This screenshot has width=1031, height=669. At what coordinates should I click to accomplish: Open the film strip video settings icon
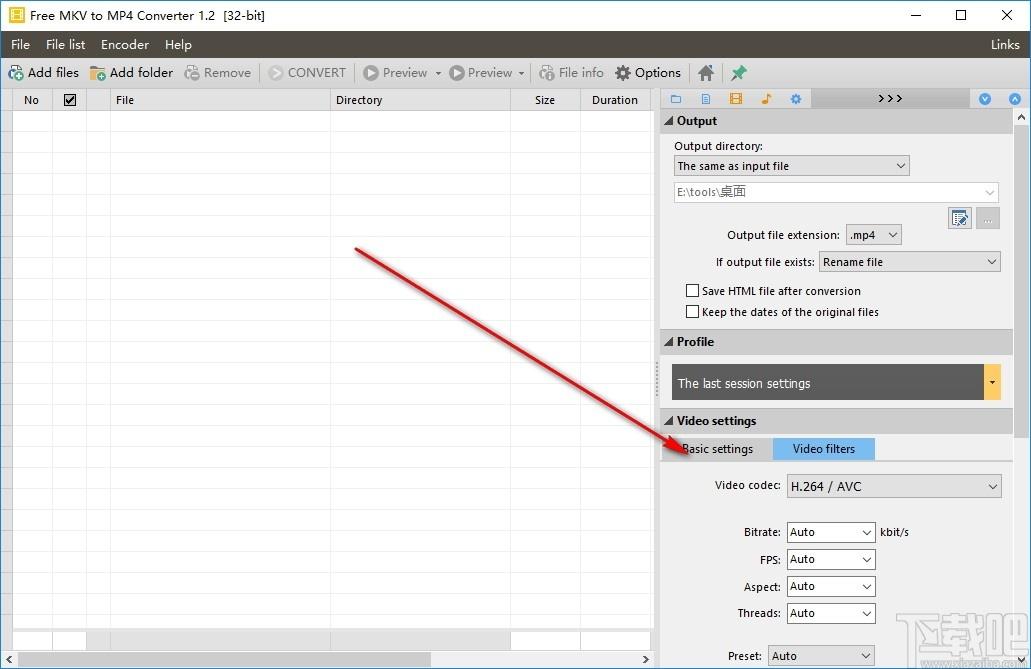pyautogui.click(x=736, y=99)
